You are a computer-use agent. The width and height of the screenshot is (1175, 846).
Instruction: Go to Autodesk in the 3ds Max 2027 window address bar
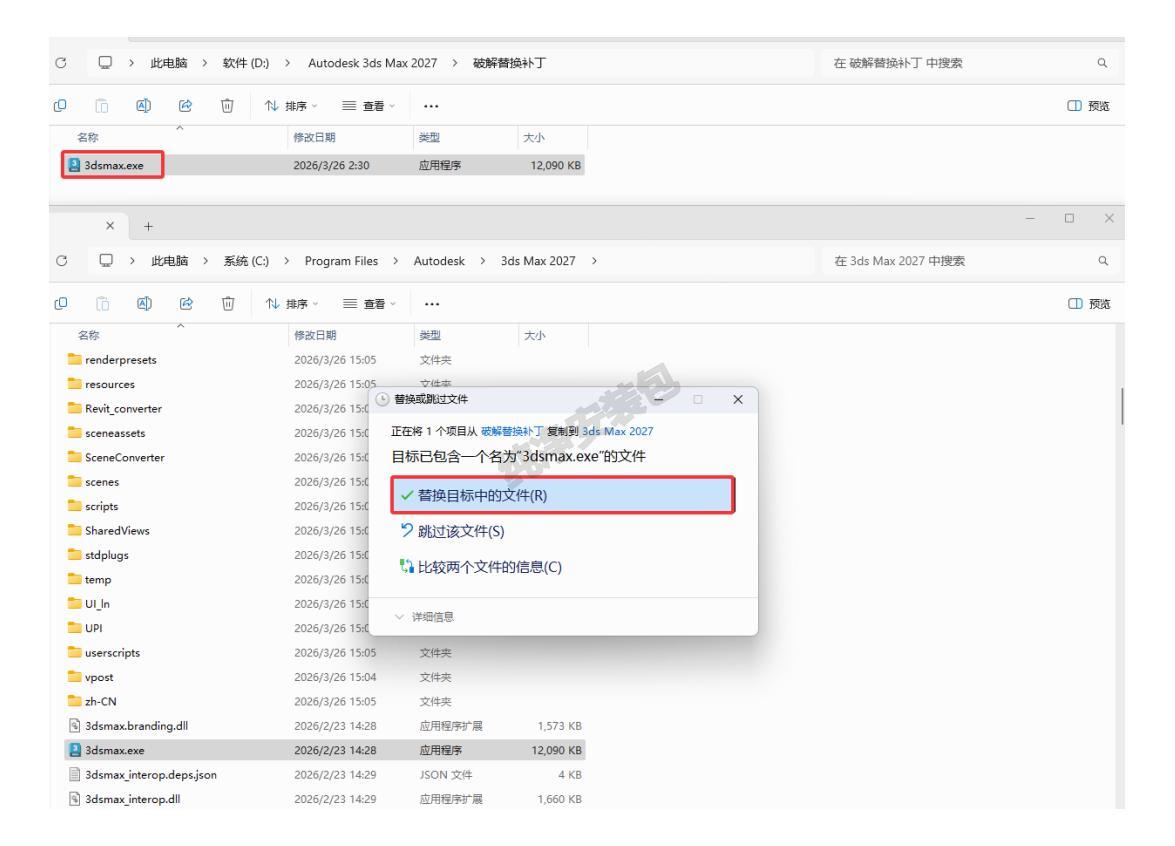[439, 261]
